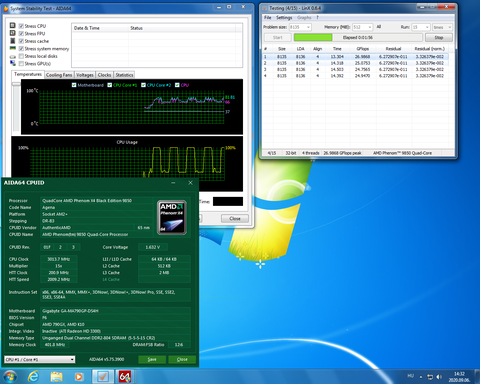Open the Run count dropdown
Screen dimensions: 480x384
[421, 27]
